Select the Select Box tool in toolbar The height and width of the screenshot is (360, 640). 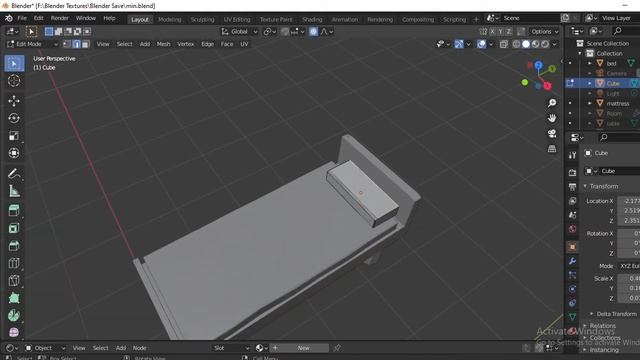point(14,64)
